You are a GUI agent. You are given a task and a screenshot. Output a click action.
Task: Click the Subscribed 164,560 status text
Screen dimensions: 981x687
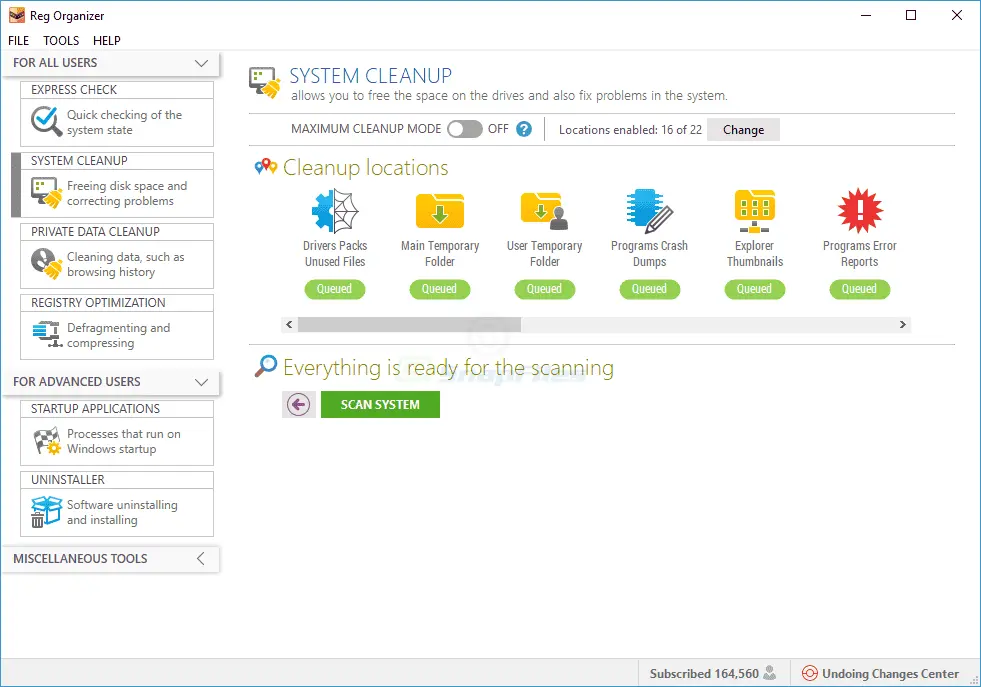coord(704,674)
